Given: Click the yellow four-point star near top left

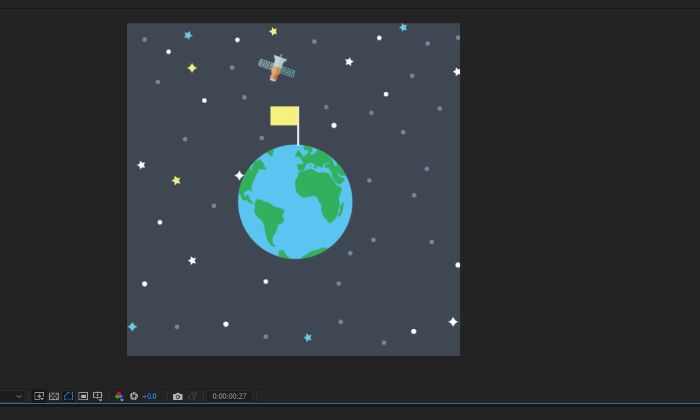Looking at the screenshot, I should (192, 68).
